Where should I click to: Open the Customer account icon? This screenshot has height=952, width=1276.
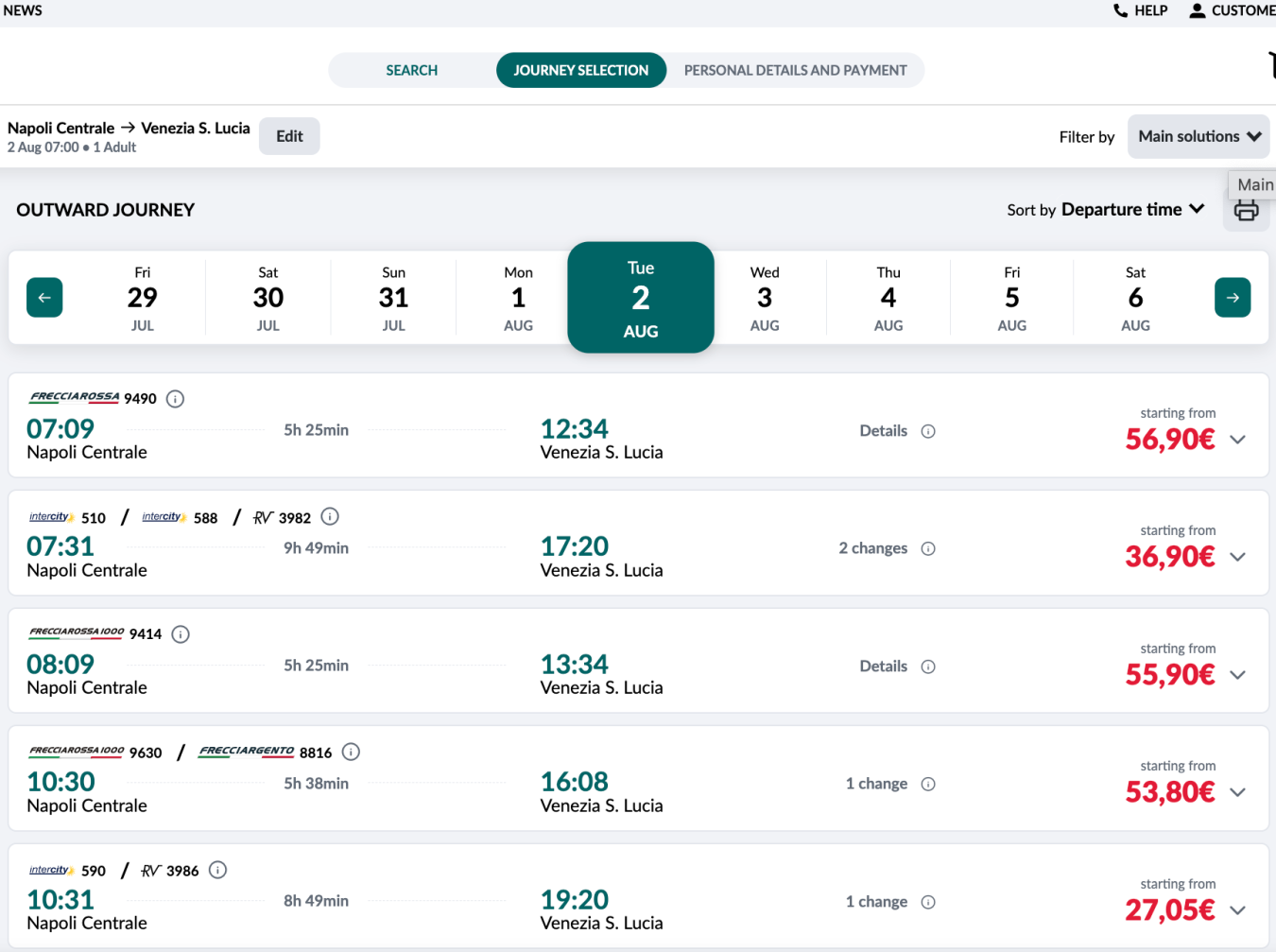point(1197,10)
